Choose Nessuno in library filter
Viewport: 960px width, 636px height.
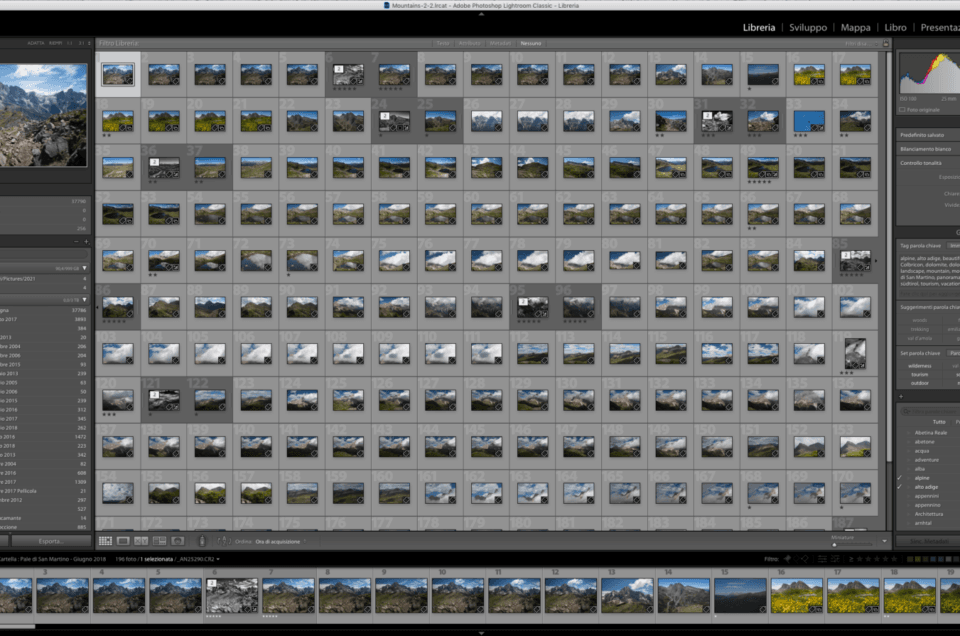(x=531, y=43)
